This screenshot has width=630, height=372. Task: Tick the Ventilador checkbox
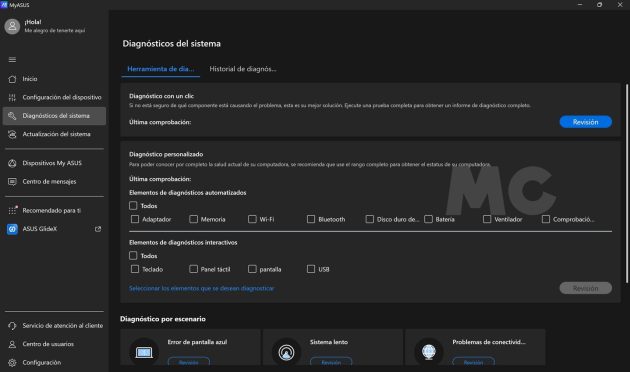pyautogui.click(x=487, y=219)
